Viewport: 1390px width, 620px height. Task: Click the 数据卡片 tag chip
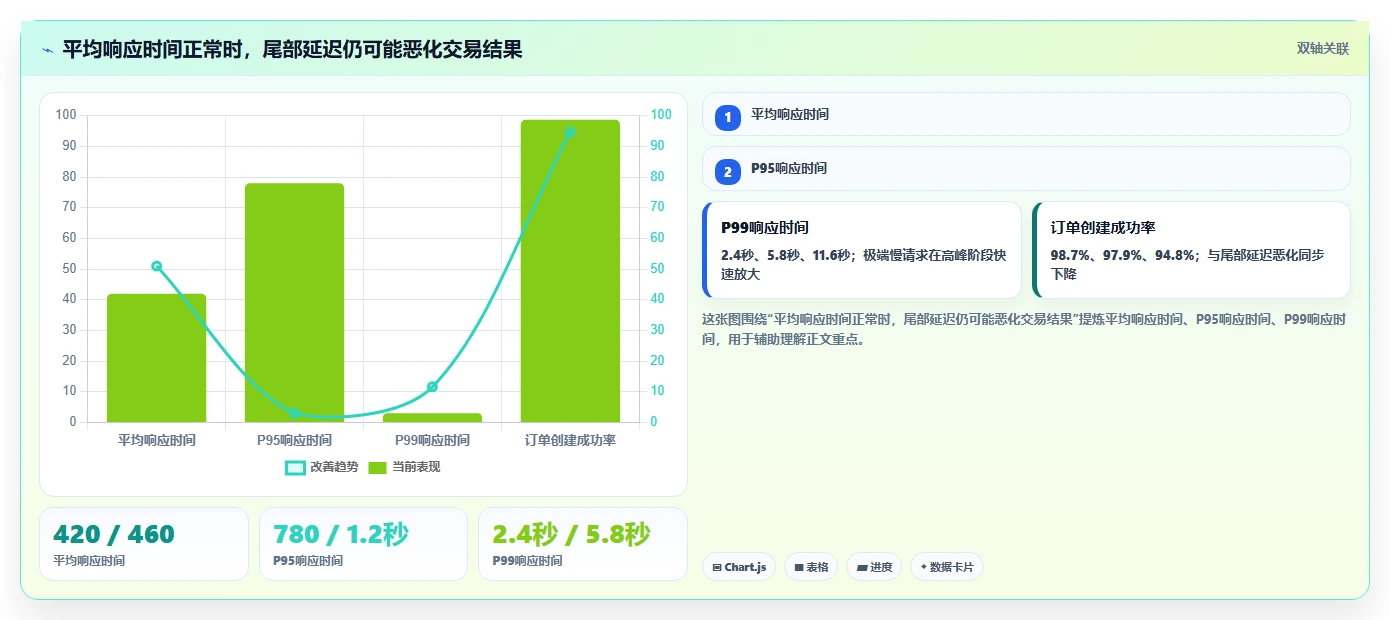pyautogui.click(x=947, y=567)
